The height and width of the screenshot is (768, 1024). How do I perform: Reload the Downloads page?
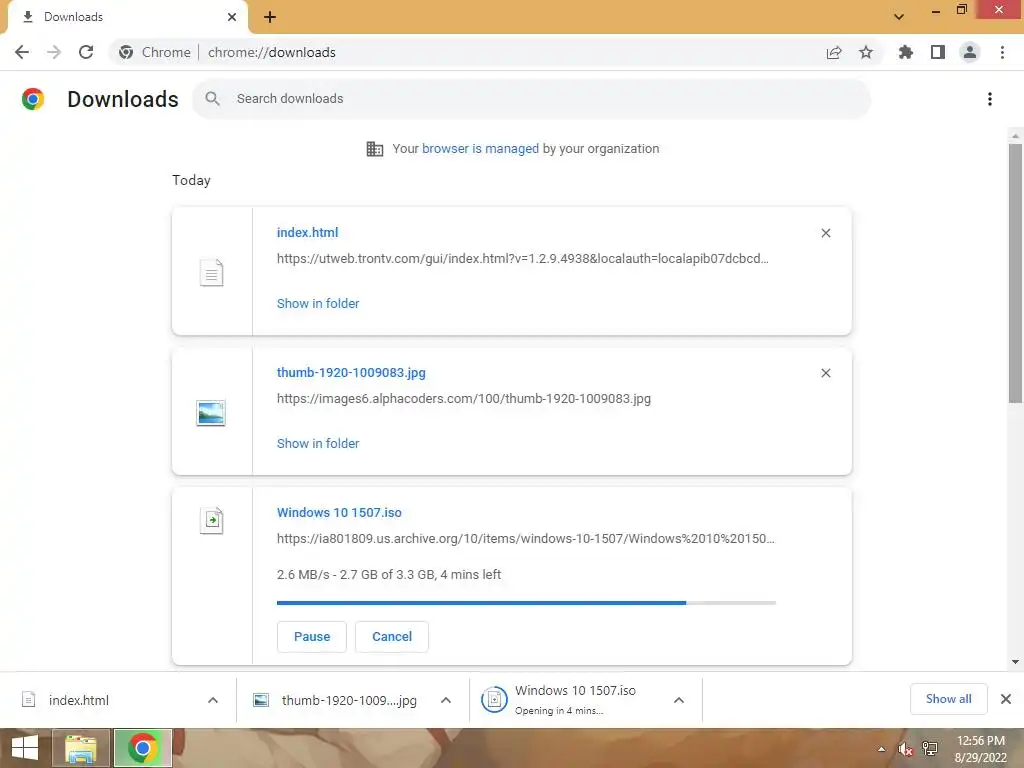[86, 52]
